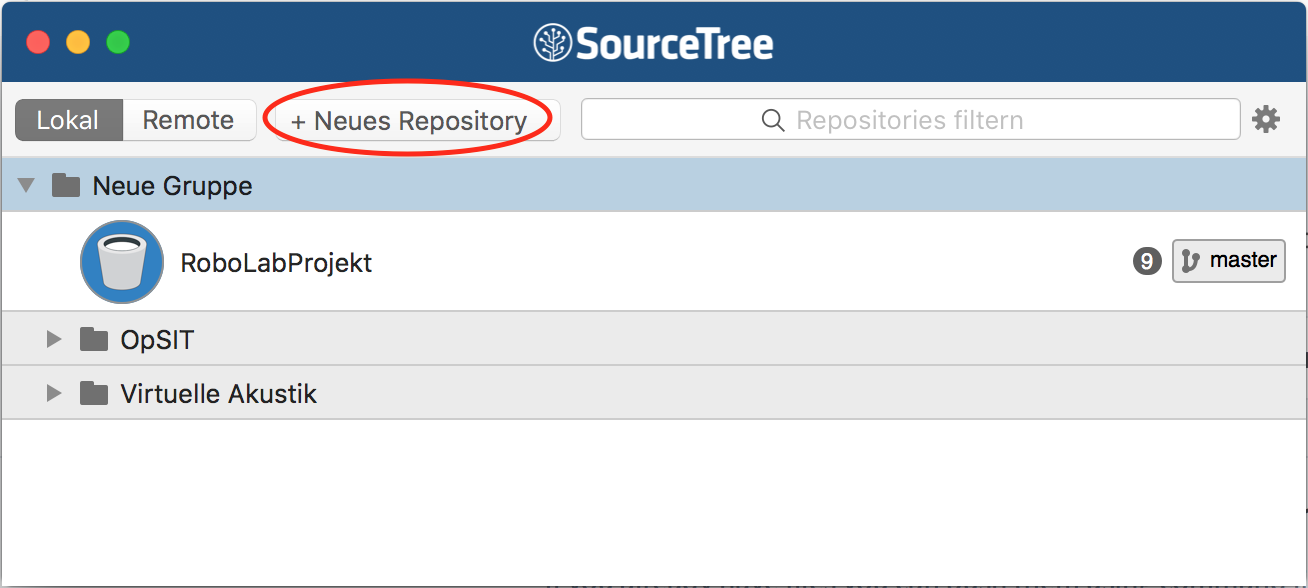Viewport: 1308px width, 588px height.
Task: Click the OpSIT folder icon
Action: point(94,339)
